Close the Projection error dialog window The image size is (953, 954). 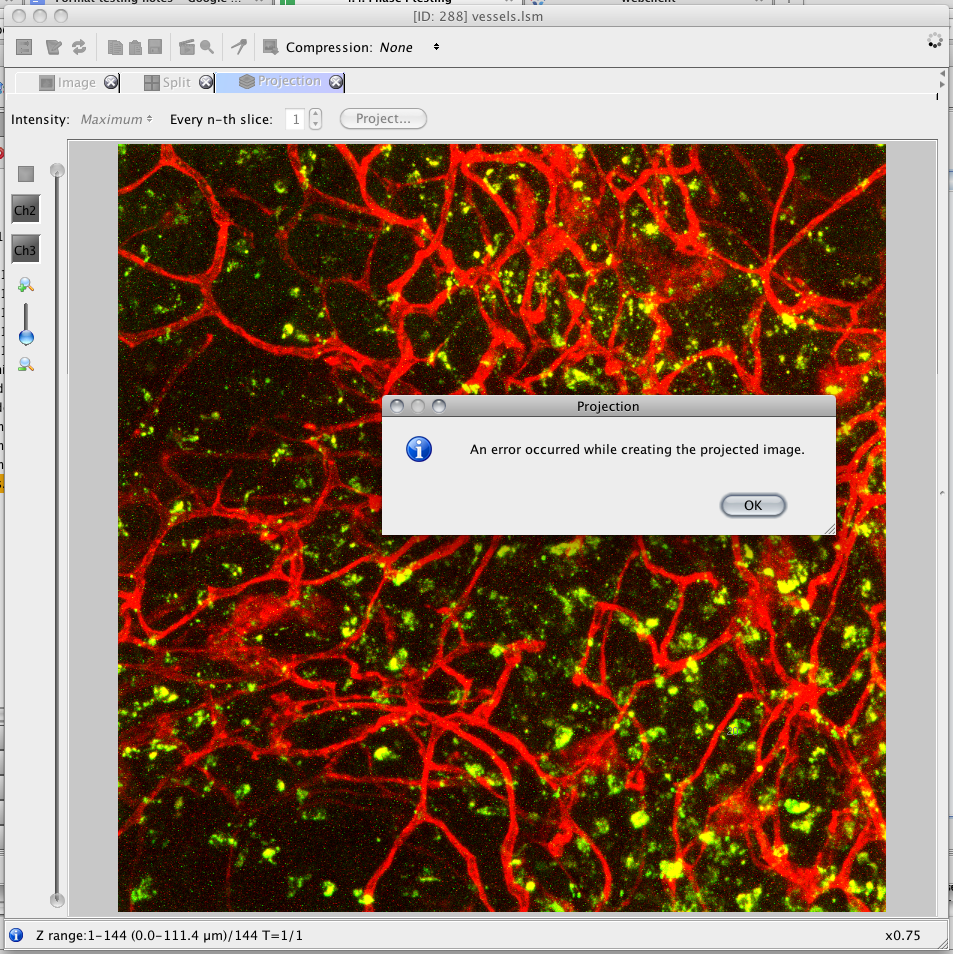coord(397,406)
